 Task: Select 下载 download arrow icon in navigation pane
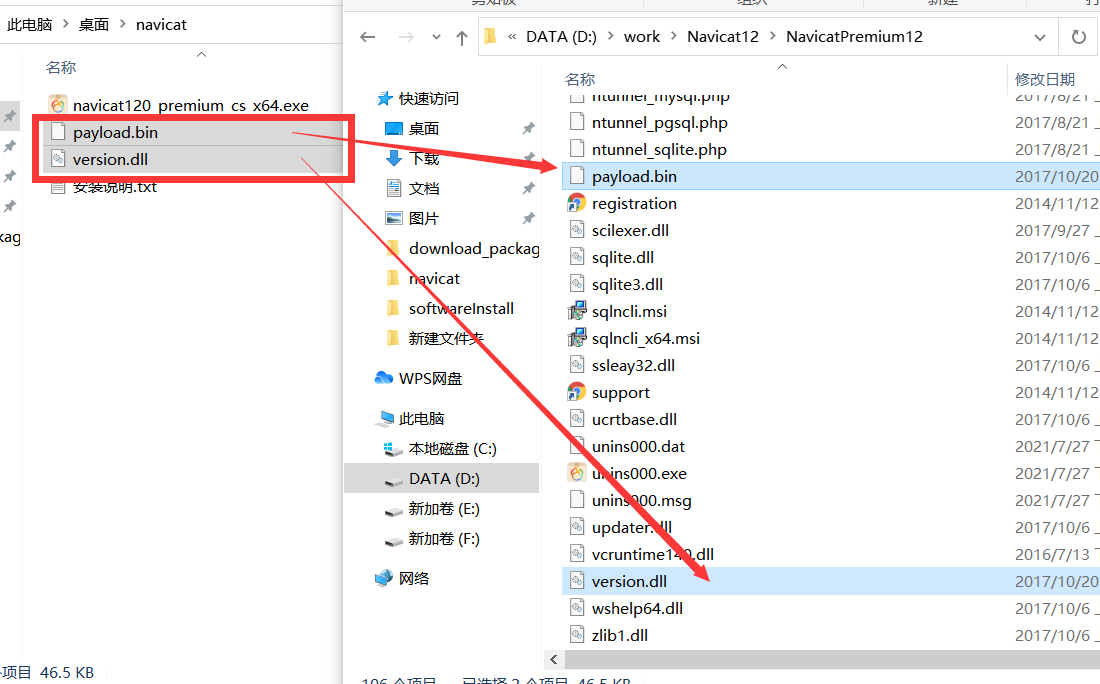pos(394,159)
